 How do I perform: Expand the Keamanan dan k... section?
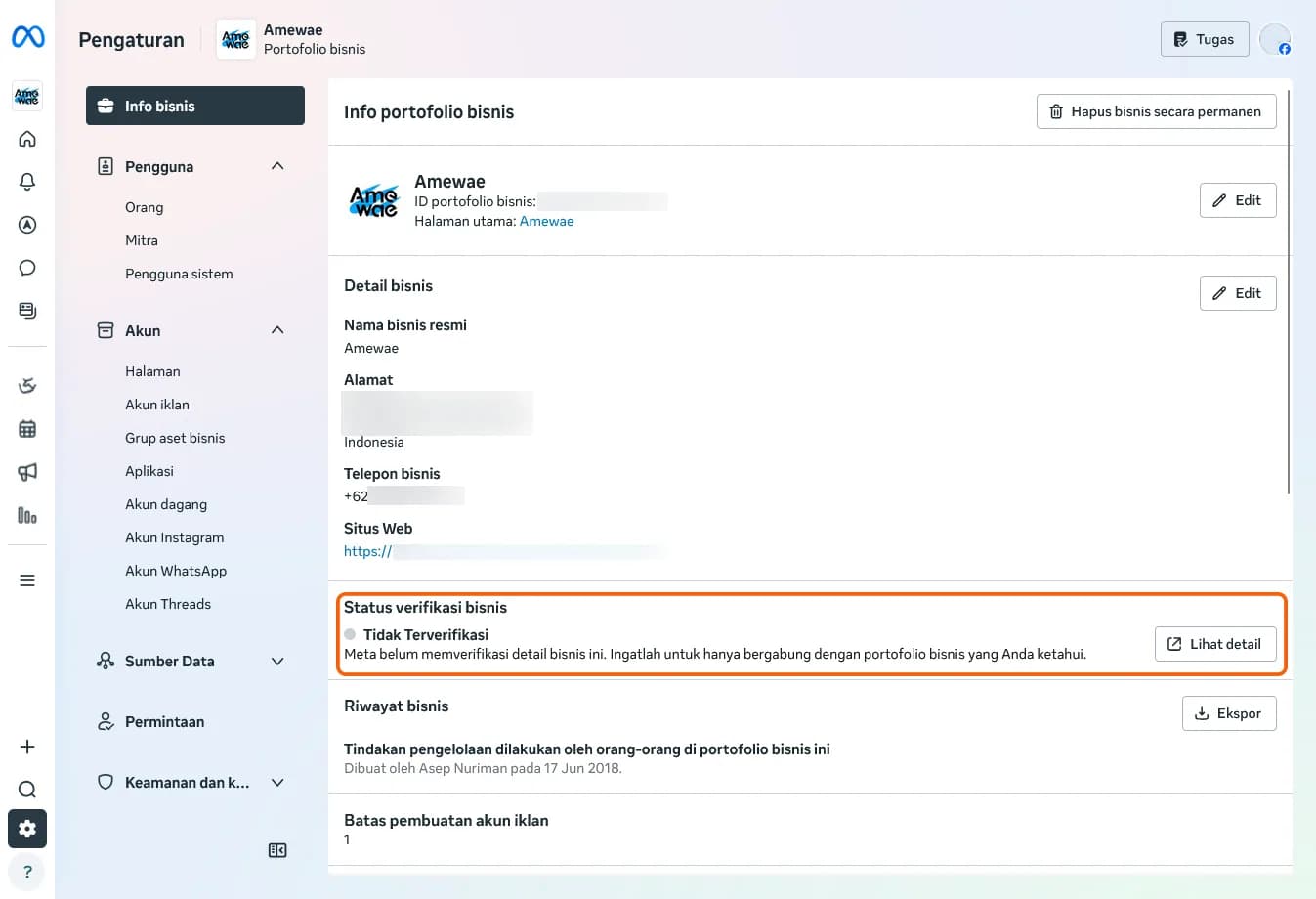277,783
